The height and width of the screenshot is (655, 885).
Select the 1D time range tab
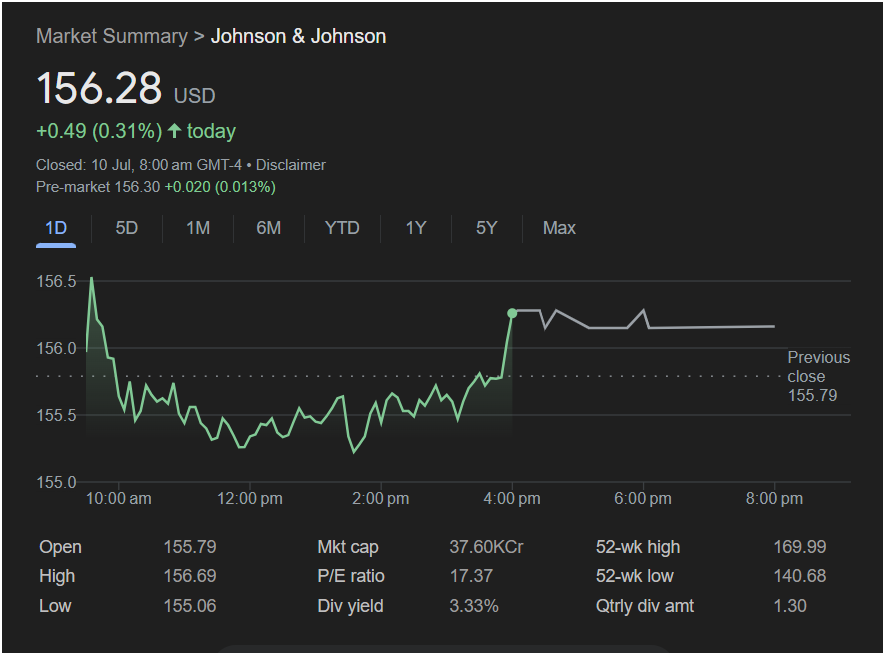(56, 228)
